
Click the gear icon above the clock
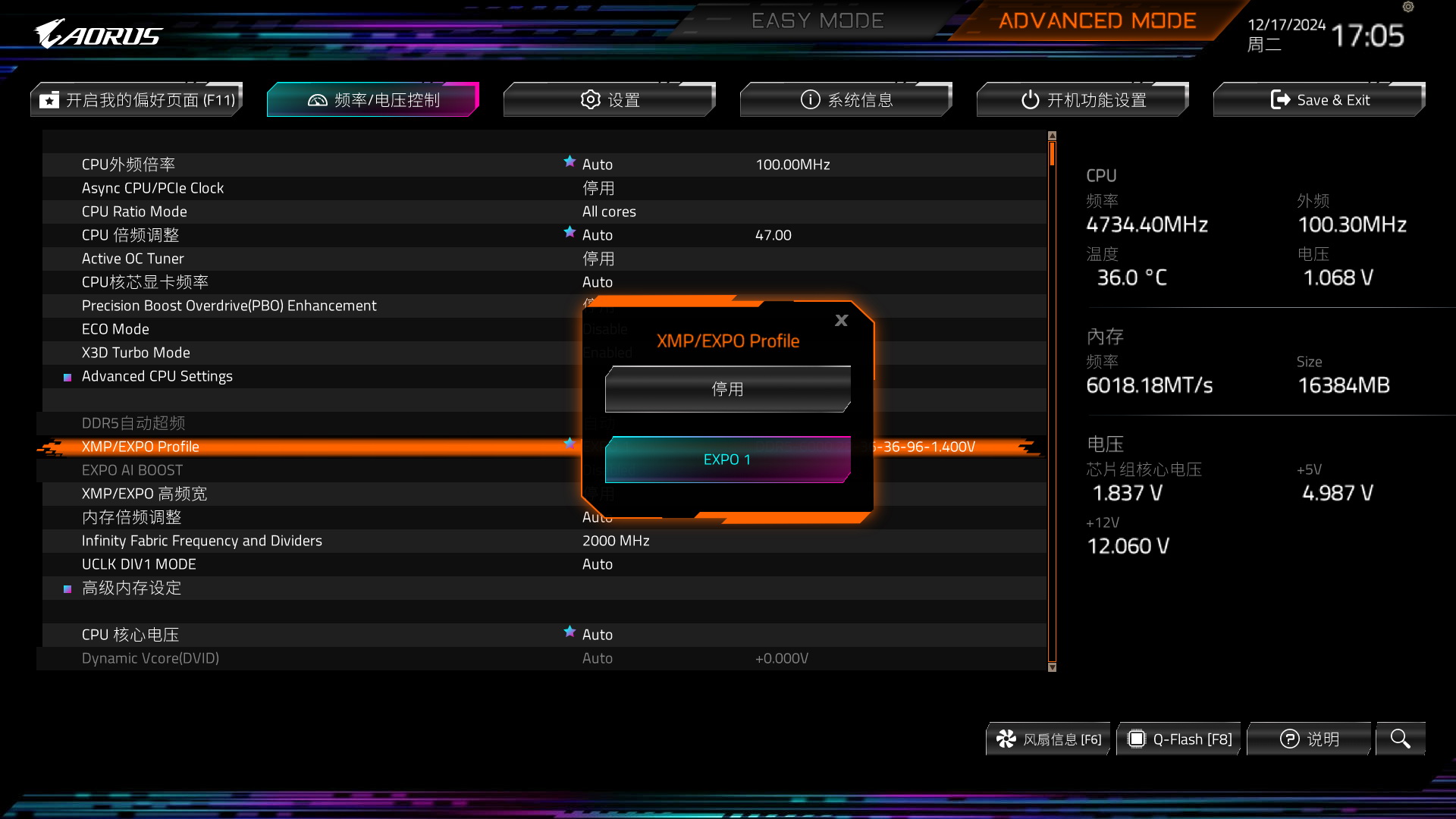point(1408,7)
